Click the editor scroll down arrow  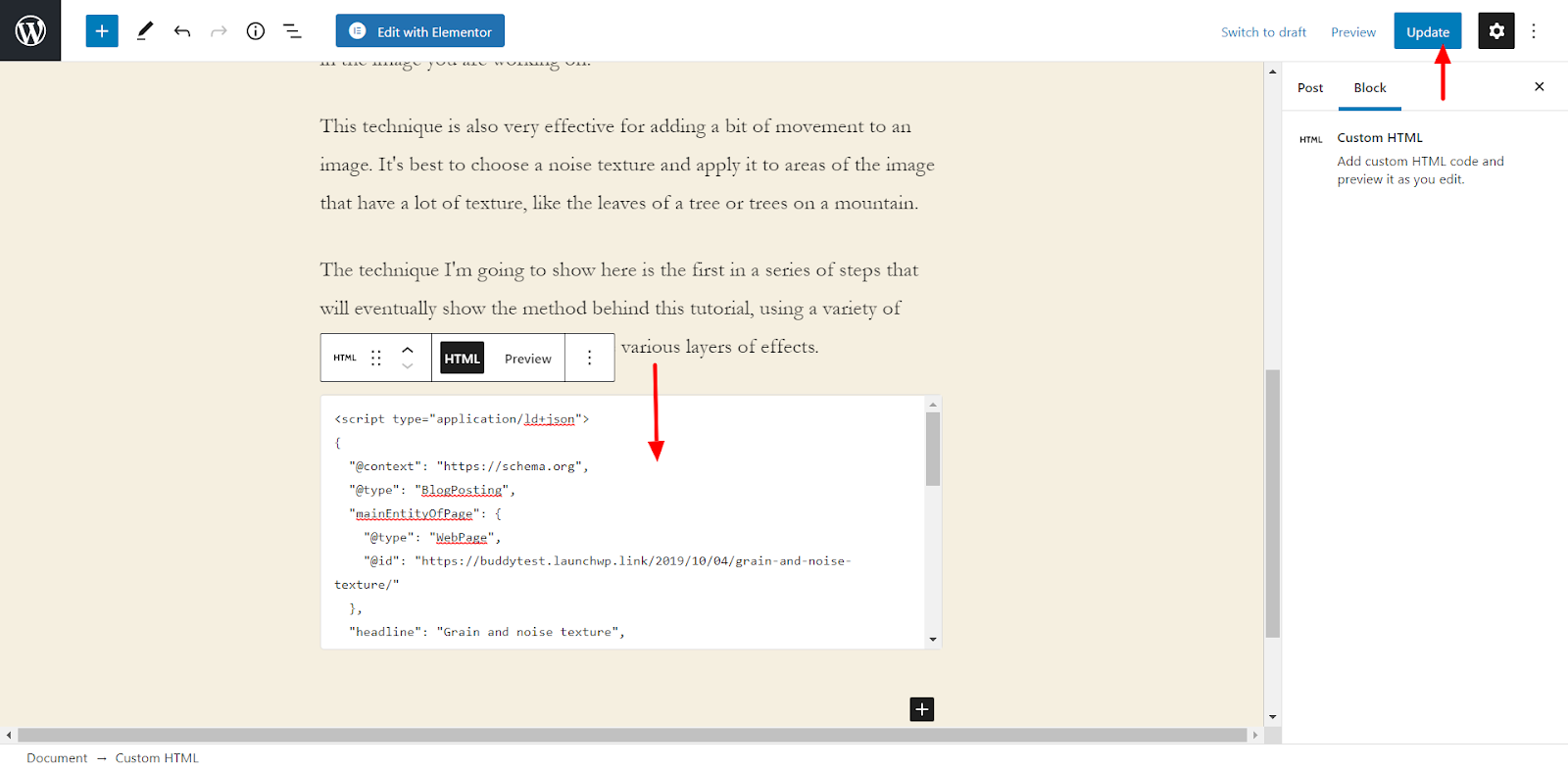[x=1273, y=717]
